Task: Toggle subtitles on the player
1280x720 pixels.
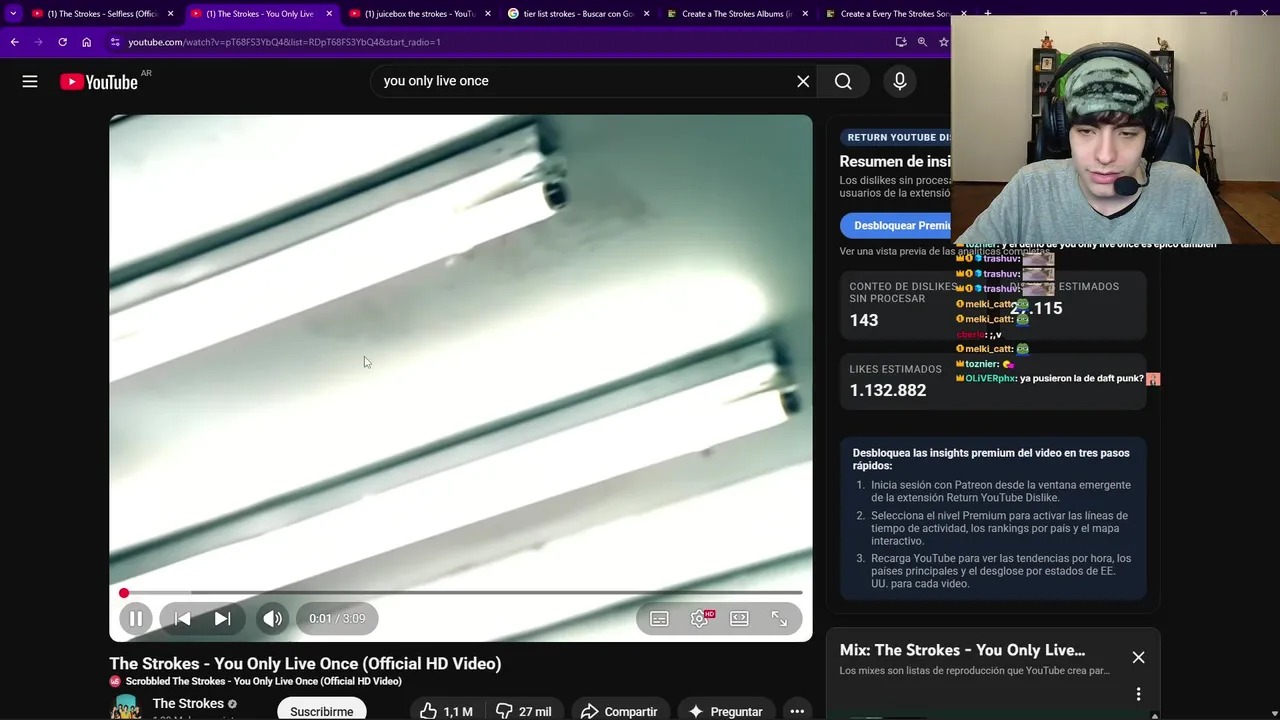Action: 659,619
